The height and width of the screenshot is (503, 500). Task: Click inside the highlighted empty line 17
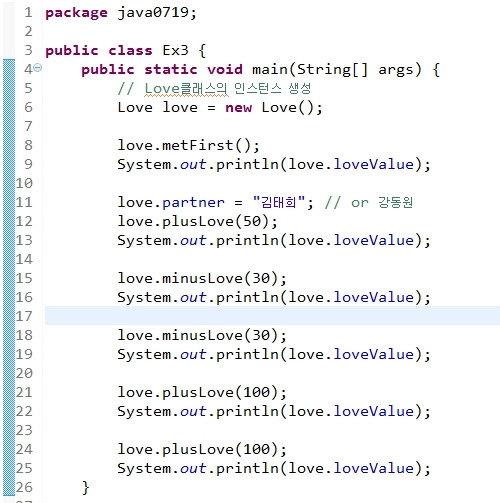pyautogui.click(x=272, y=316)
